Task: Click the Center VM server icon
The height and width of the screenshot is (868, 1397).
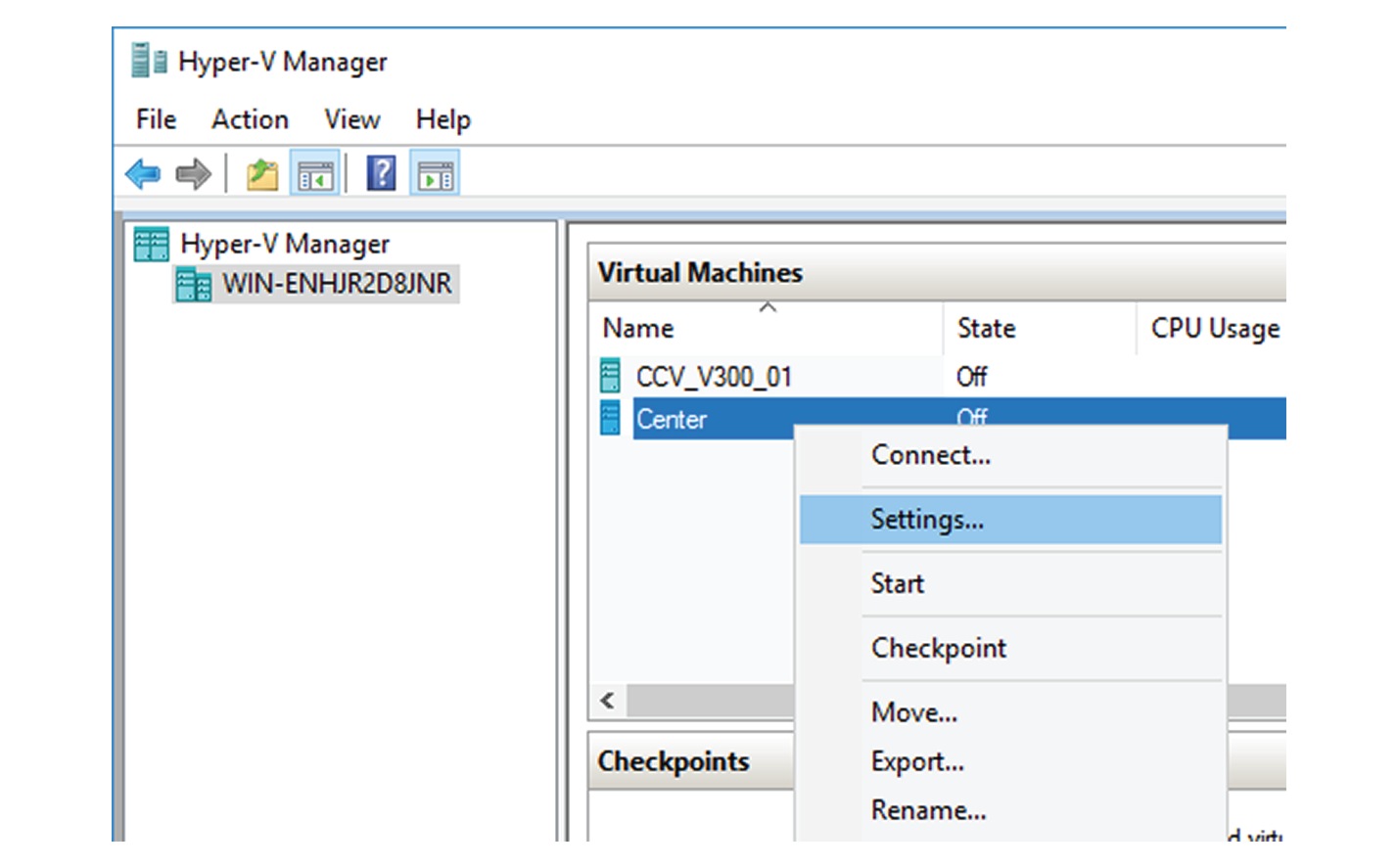Action: (x=609, y=418)
